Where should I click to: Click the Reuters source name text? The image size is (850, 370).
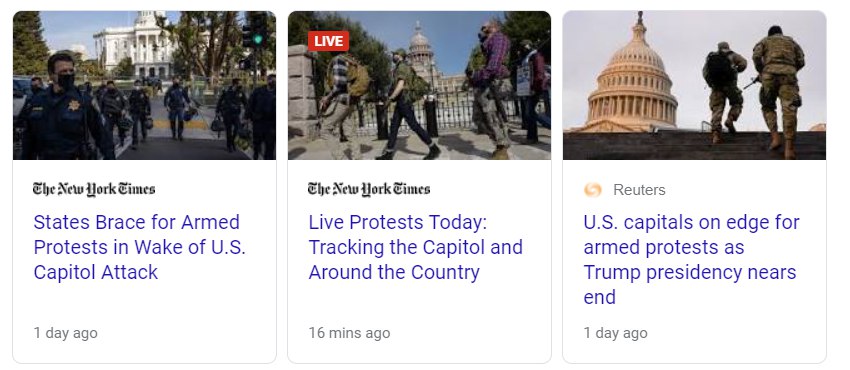pos(639,190)
